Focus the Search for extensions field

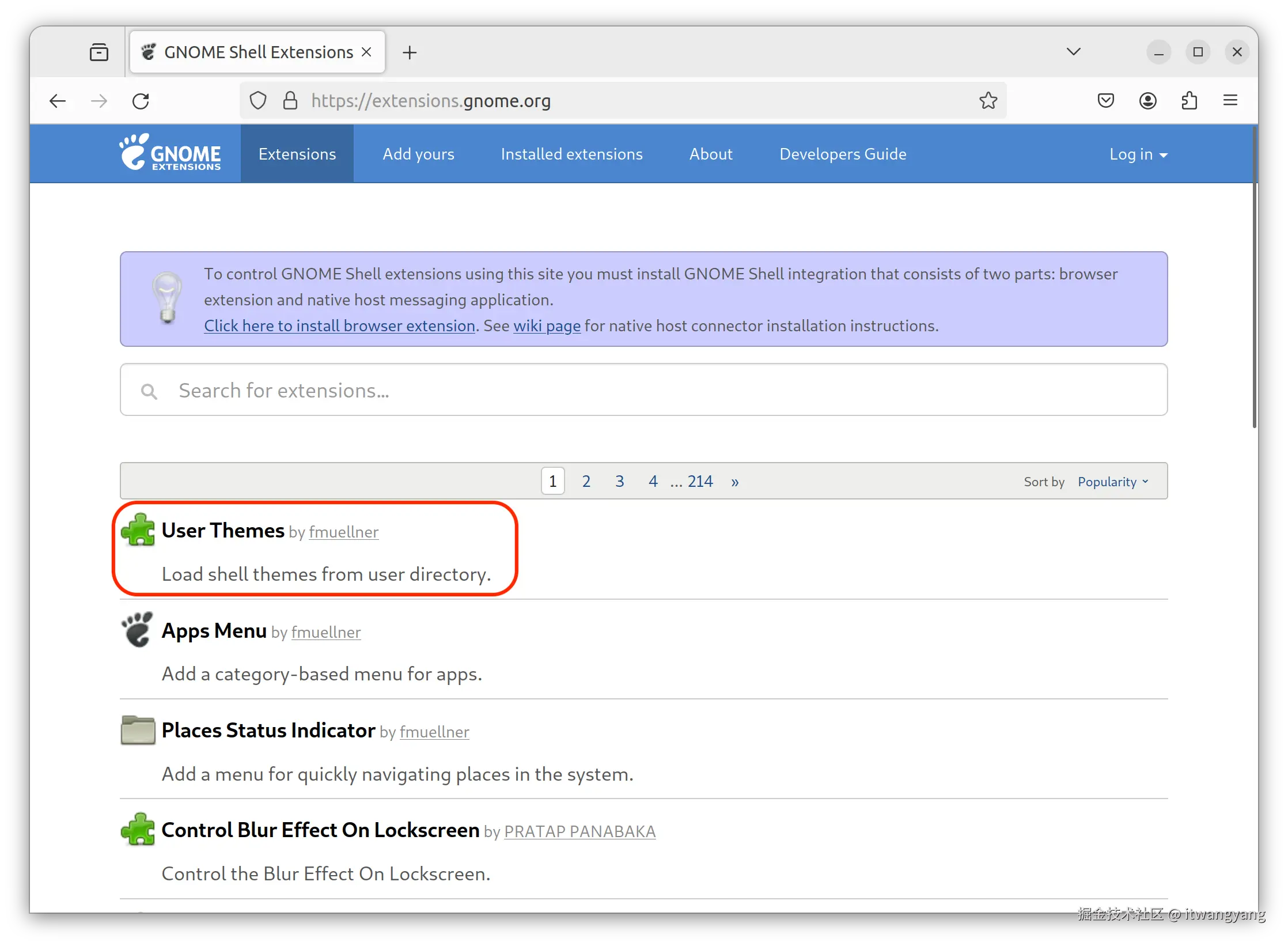[x=643, y=390]
